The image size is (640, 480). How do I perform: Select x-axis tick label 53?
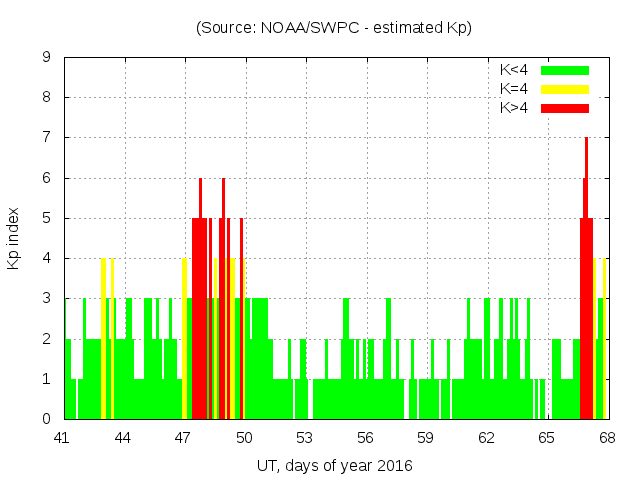pyautogui.click(x=304, y=437)
